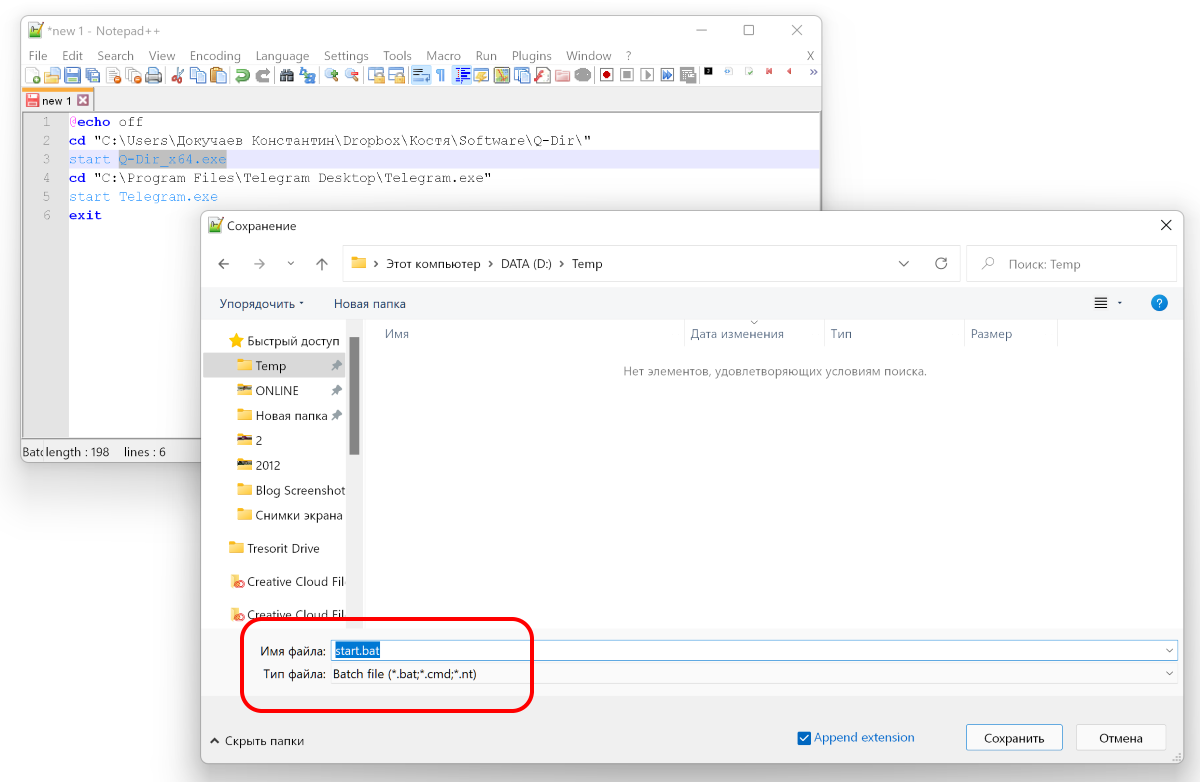Screen dimensions: 1200x782
Task: Click the Forward arrow in Save dialog
Action: (x=259, y=264)
